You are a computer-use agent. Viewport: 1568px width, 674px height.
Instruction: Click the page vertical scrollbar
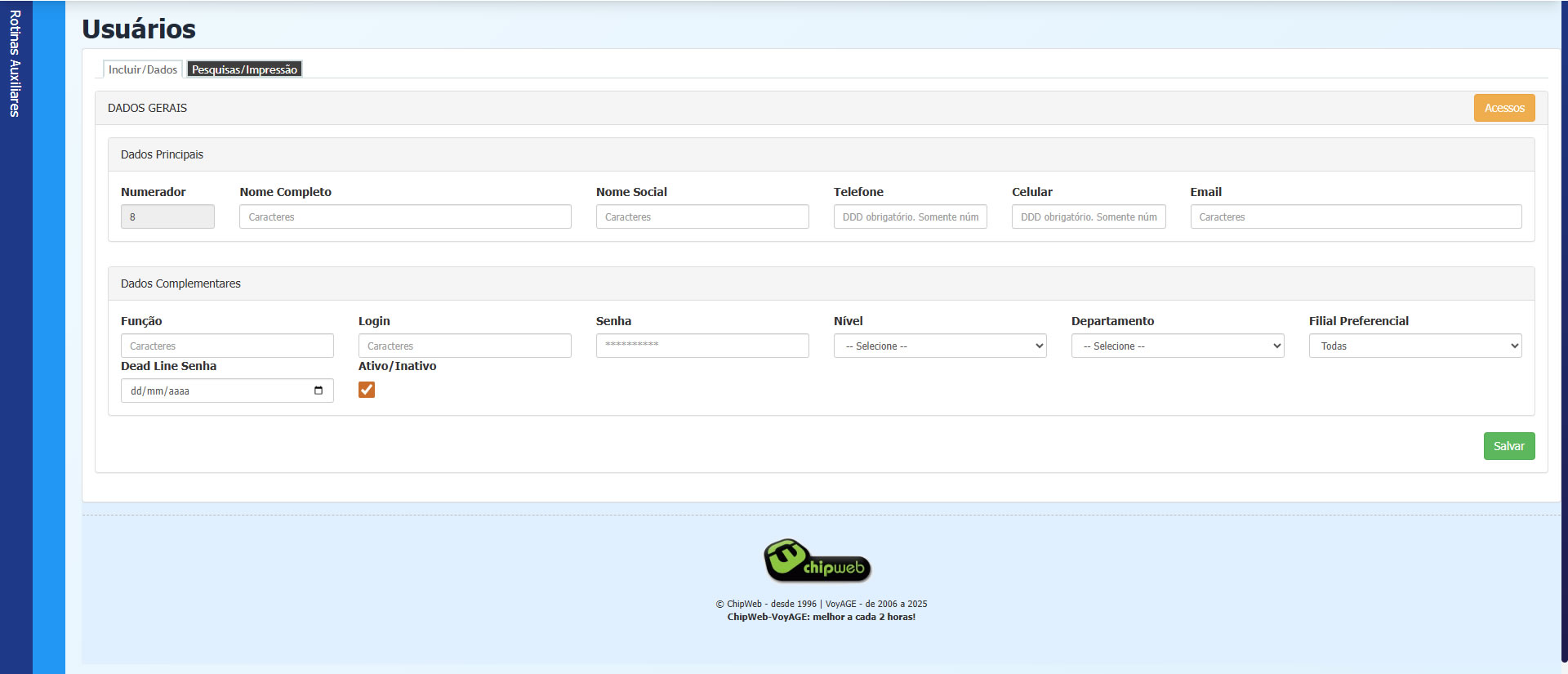pyautogui.click(x=1564, y=331)
